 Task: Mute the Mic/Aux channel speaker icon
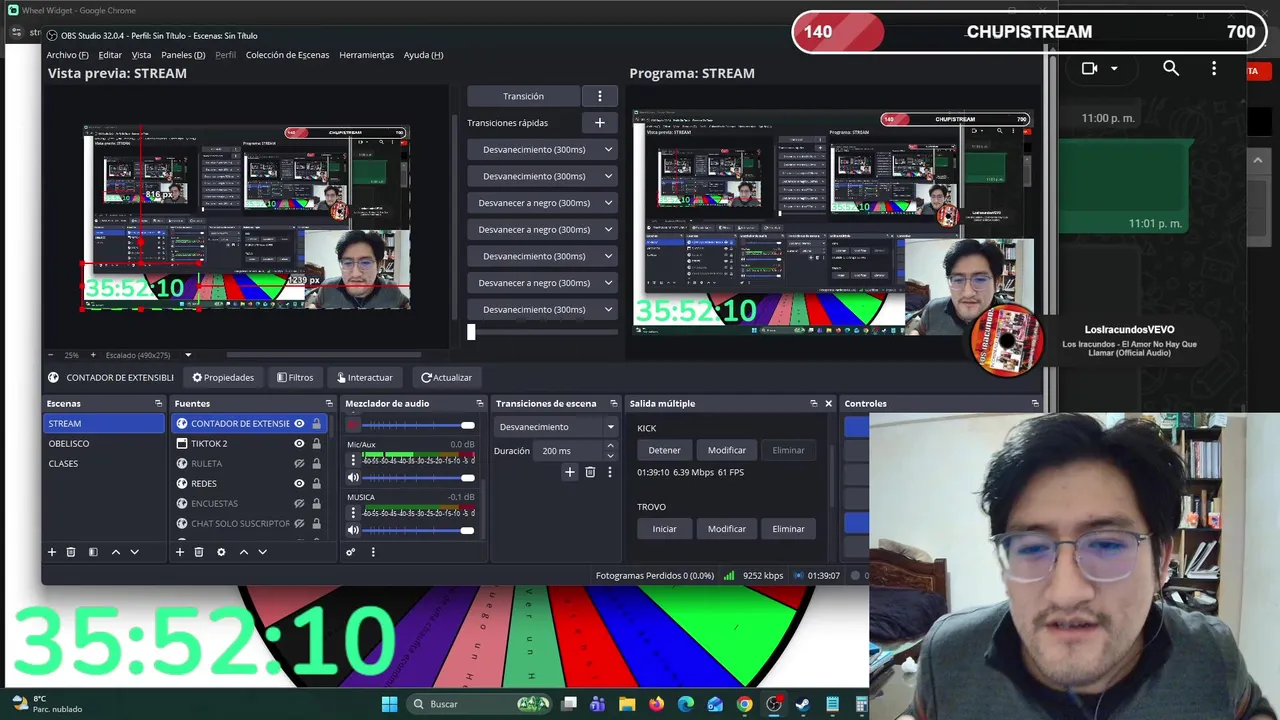click(353, 478)
